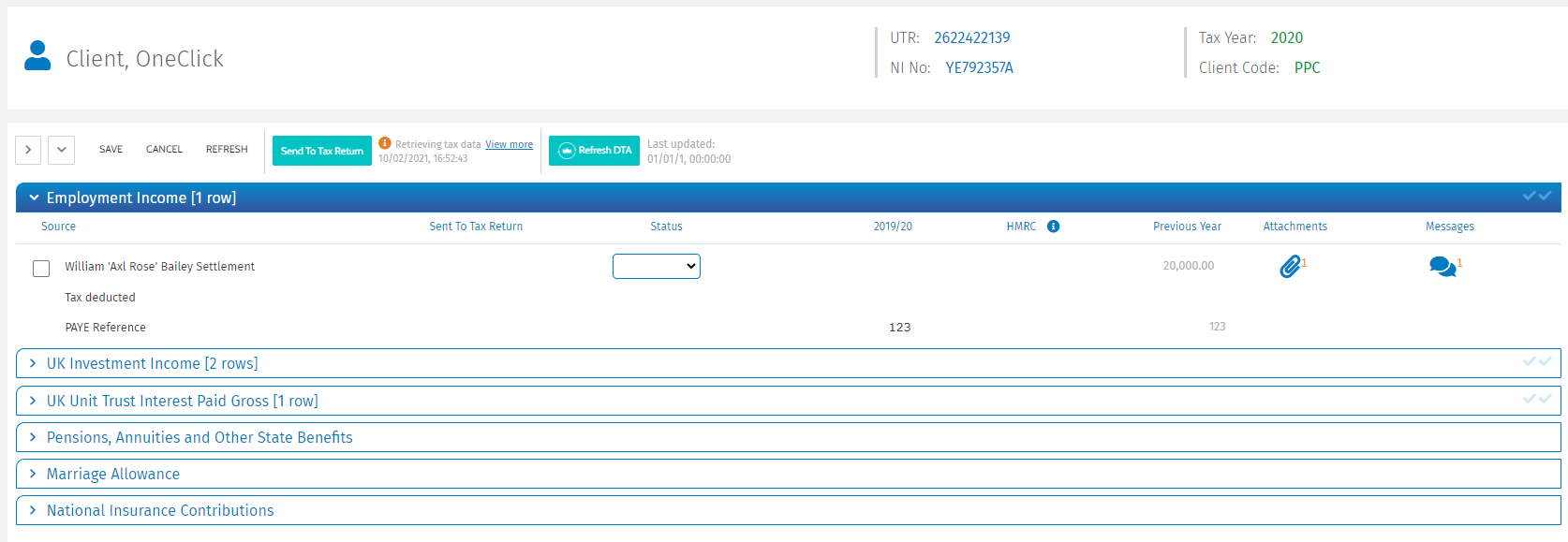This screenshot has height=542, width=1568.
Task: Open the Status dropdown for employment row
Action: [657, 267]
